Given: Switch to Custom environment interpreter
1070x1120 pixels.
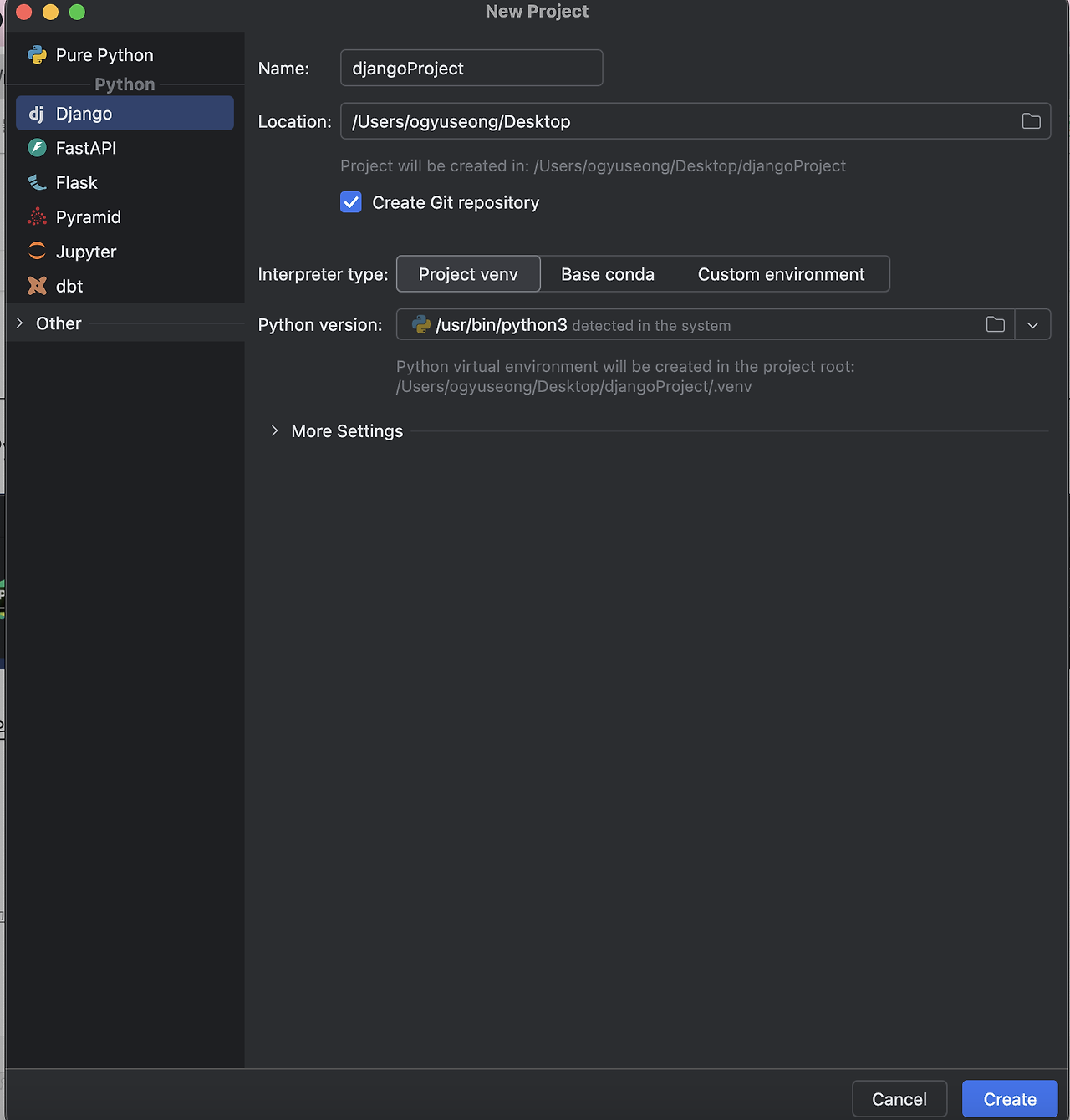Looking at the screenshot, I should (x=782, y=274).
